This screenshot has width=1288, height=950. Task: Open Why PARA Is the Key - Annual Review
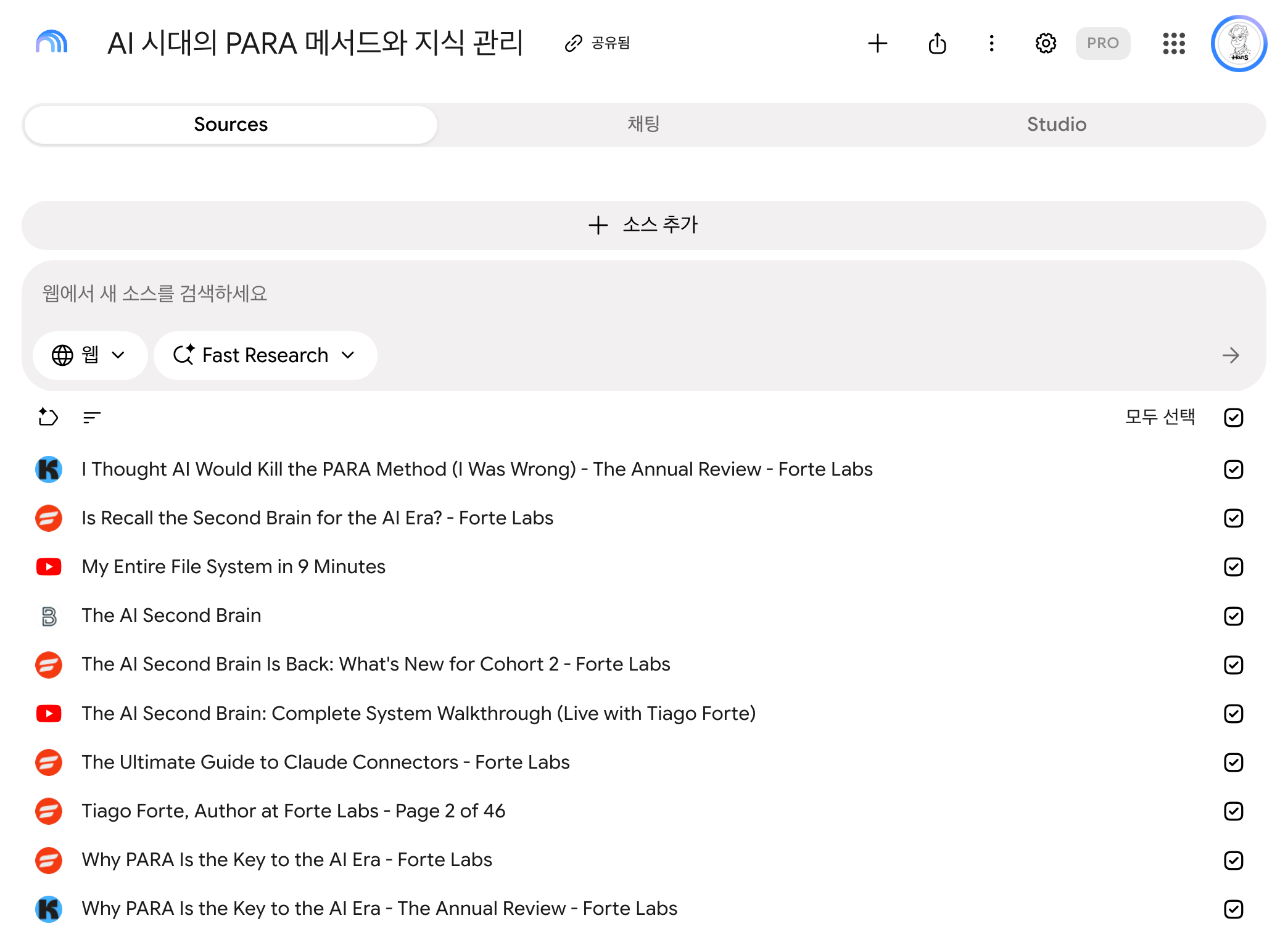point(380,909)
